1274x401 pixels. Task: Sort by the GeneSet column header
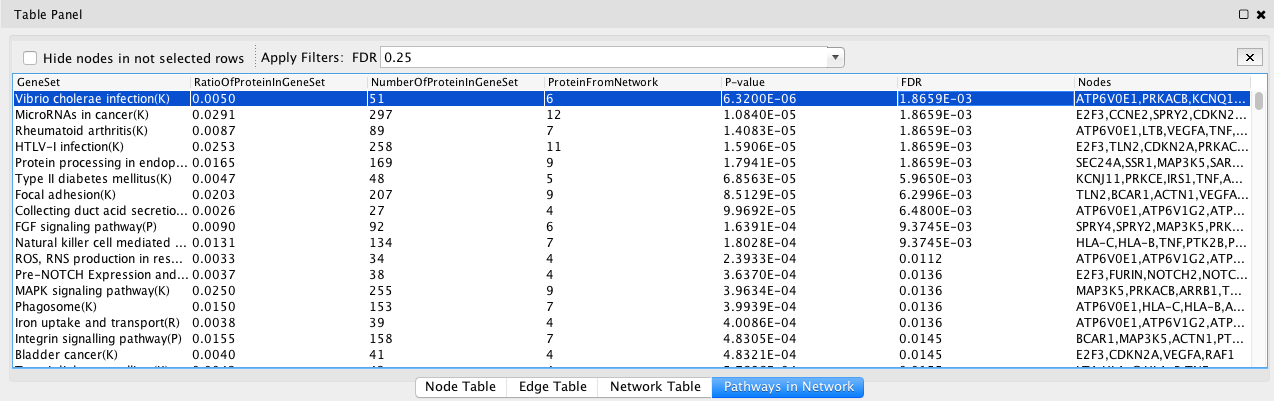coord(101,82)
